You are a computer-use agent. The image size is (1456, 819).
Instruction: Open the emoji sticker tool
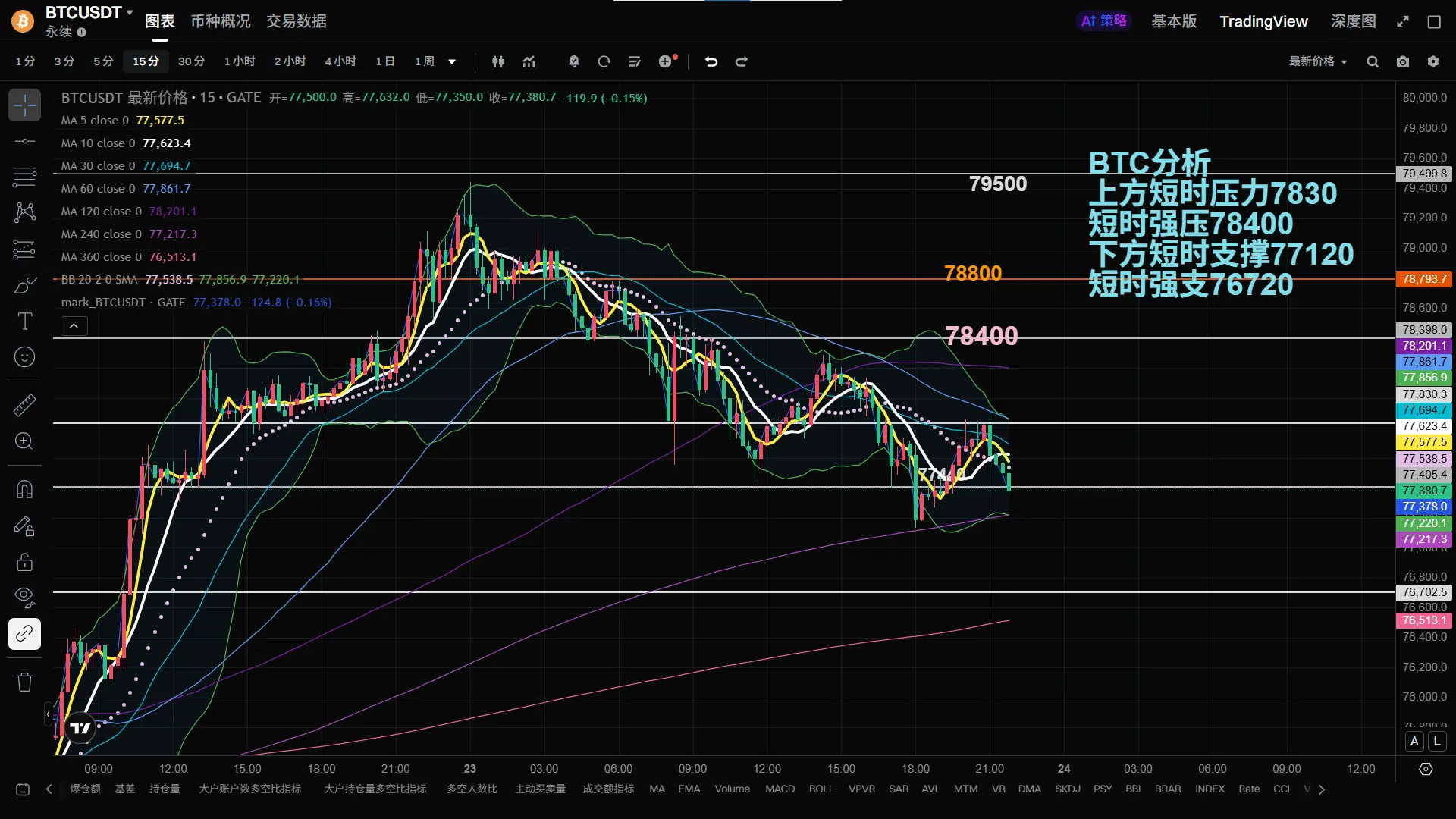click(x=24, y=356)
